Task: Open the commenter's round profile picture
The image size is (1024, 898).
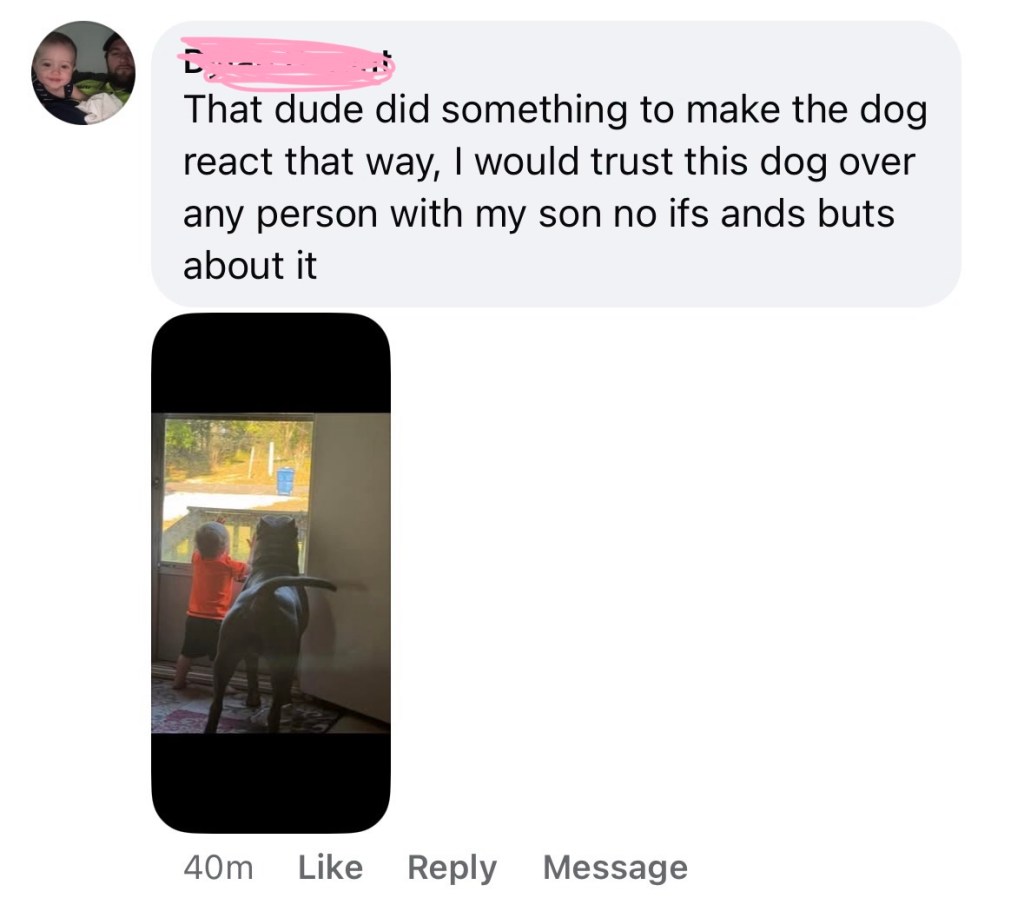Action: (84, 72)
